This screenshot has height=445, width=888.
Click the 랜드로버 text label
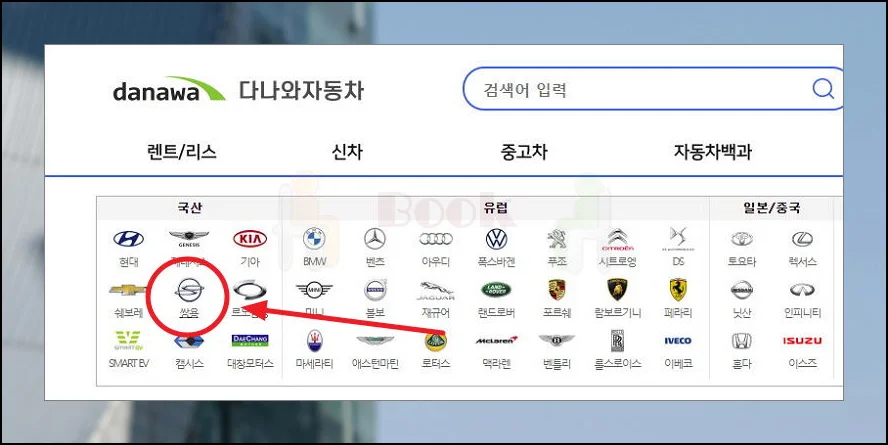(x=497, y=313)
